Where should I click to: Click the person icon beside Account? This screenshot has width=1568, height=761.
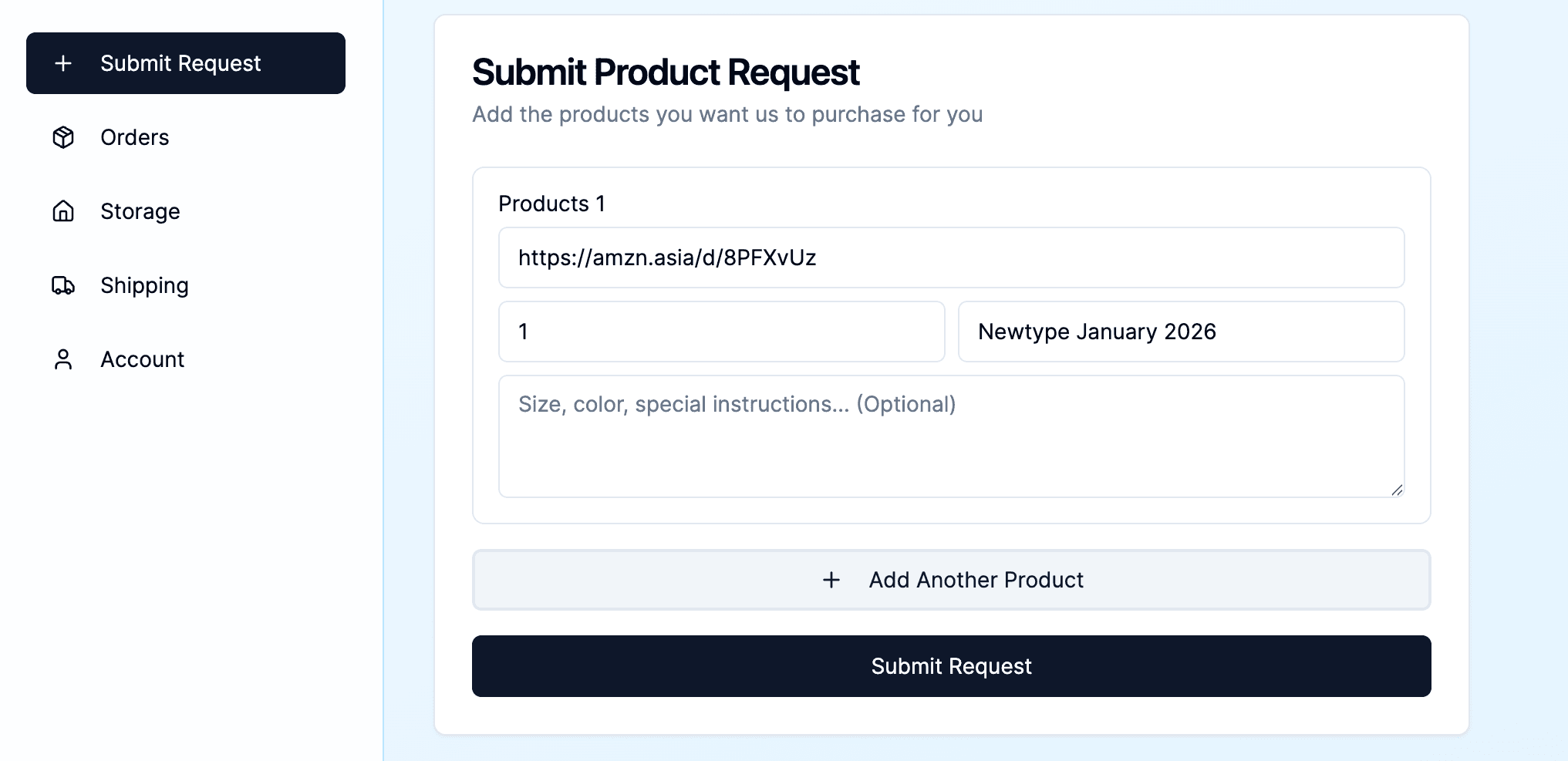point(62,359)
